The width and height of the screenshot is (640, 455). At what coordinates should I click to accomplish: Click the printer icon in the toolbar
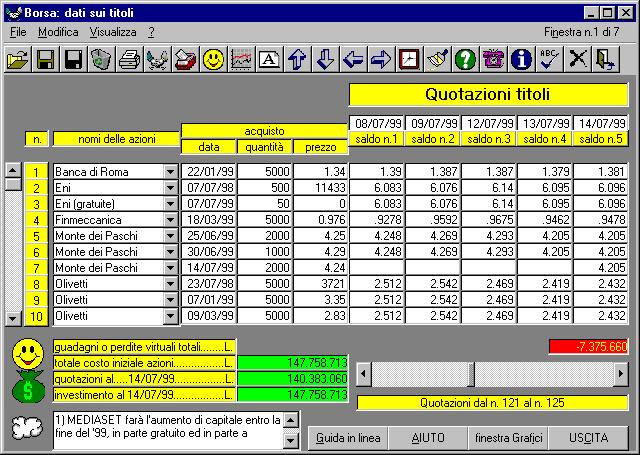click(x=129, y=60)
